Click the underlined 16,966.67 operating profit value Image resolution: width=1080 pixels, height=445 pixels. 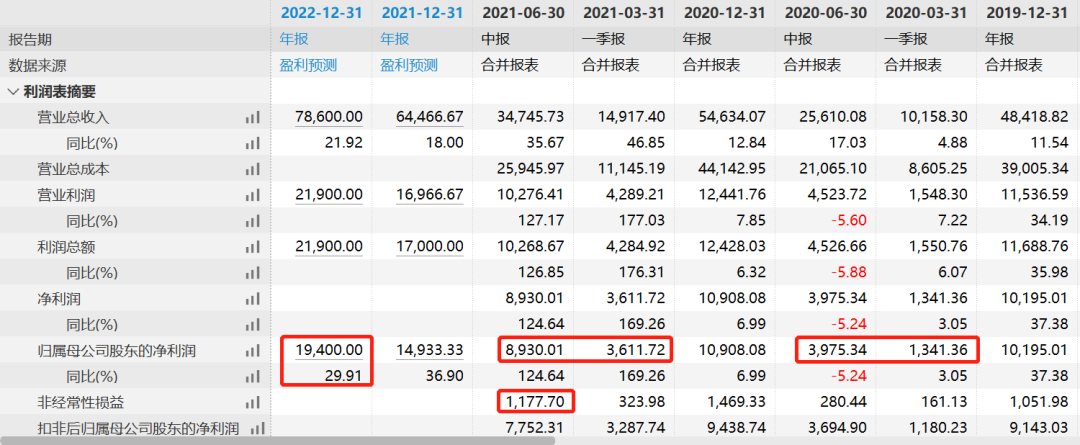tap(429, 195)
